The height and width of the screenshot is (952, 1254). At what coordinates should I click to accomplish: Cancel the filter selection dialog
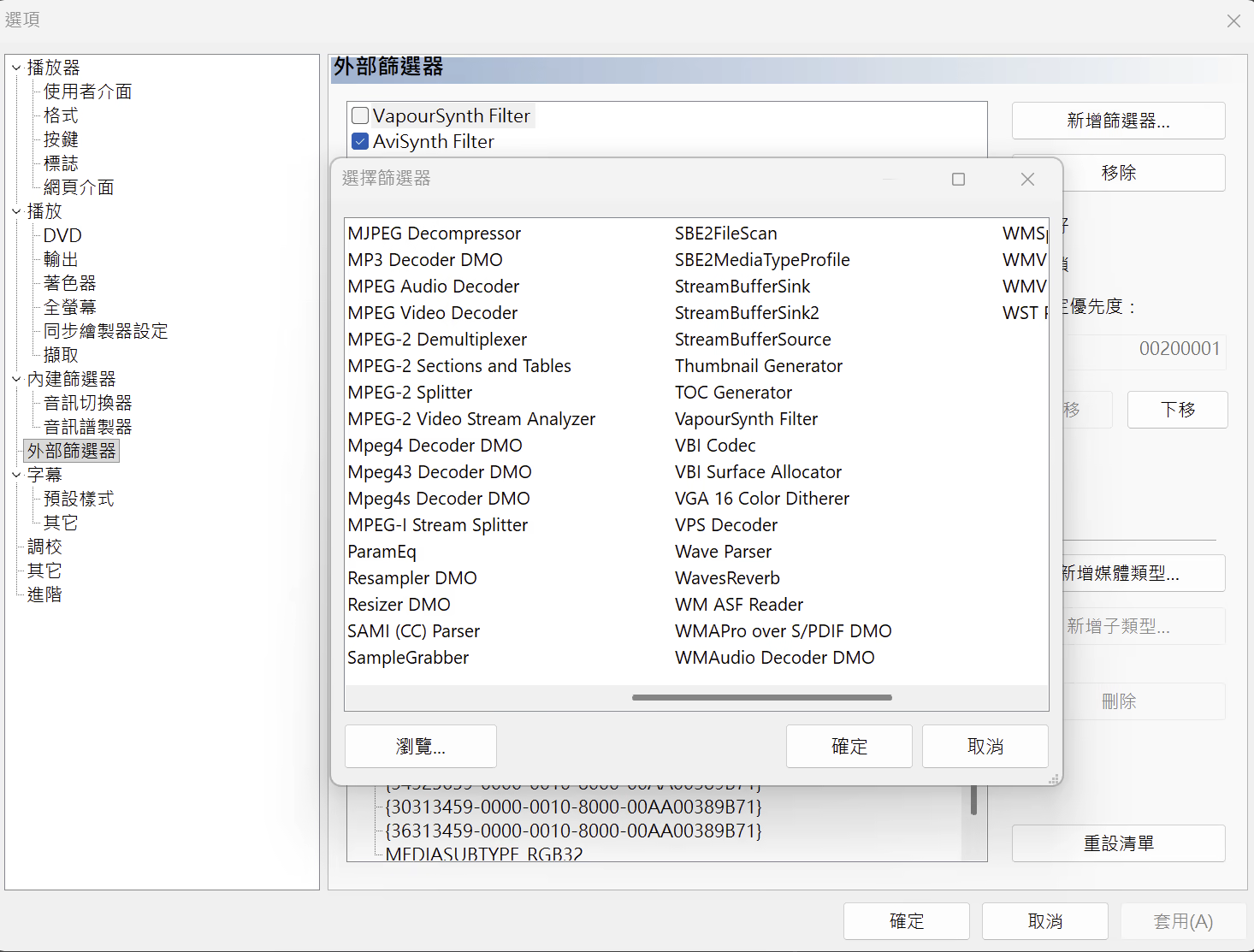[985, 747]
